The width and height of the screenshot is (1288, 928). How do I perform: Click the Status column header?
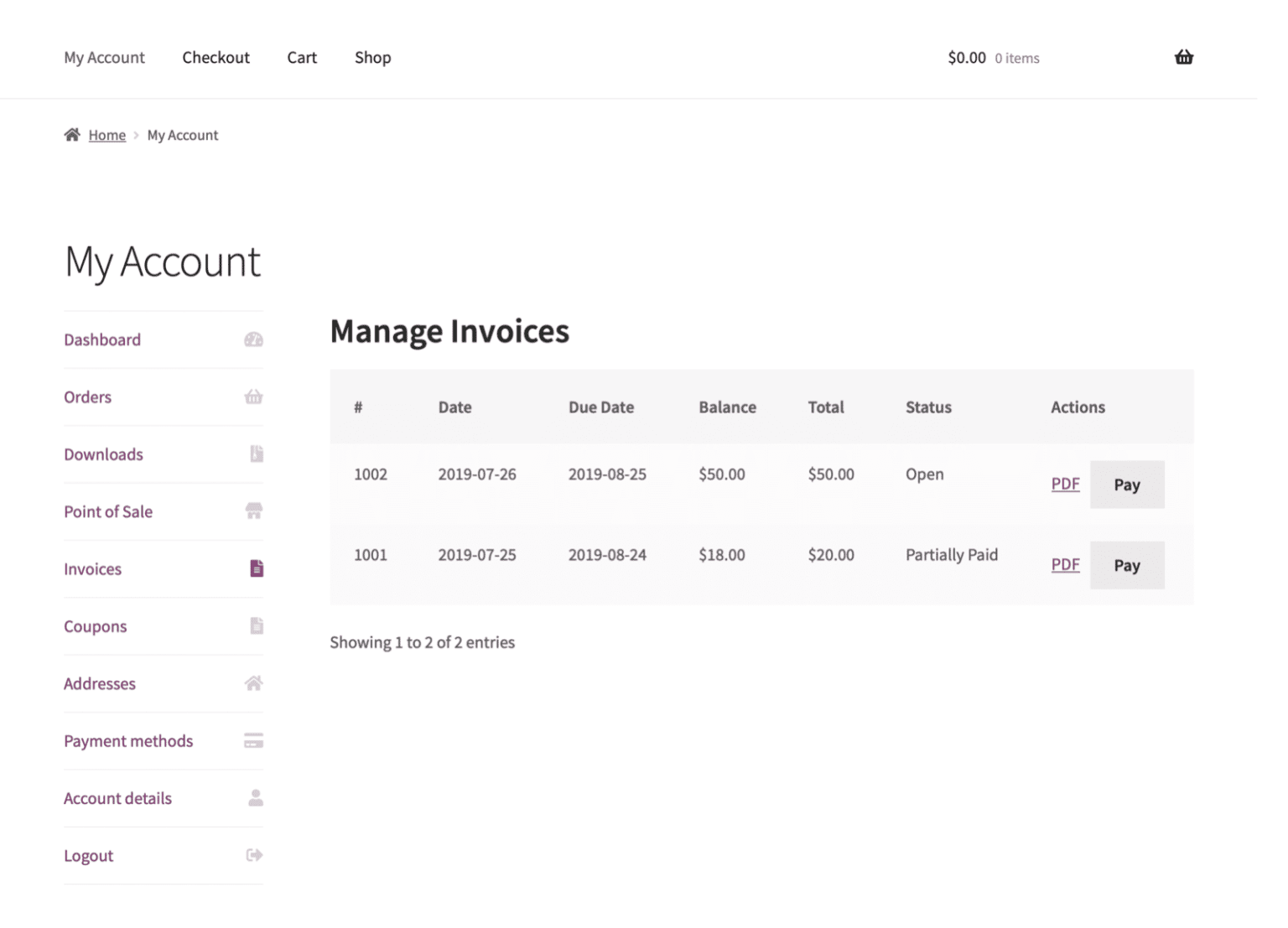(x=928, y=407)
